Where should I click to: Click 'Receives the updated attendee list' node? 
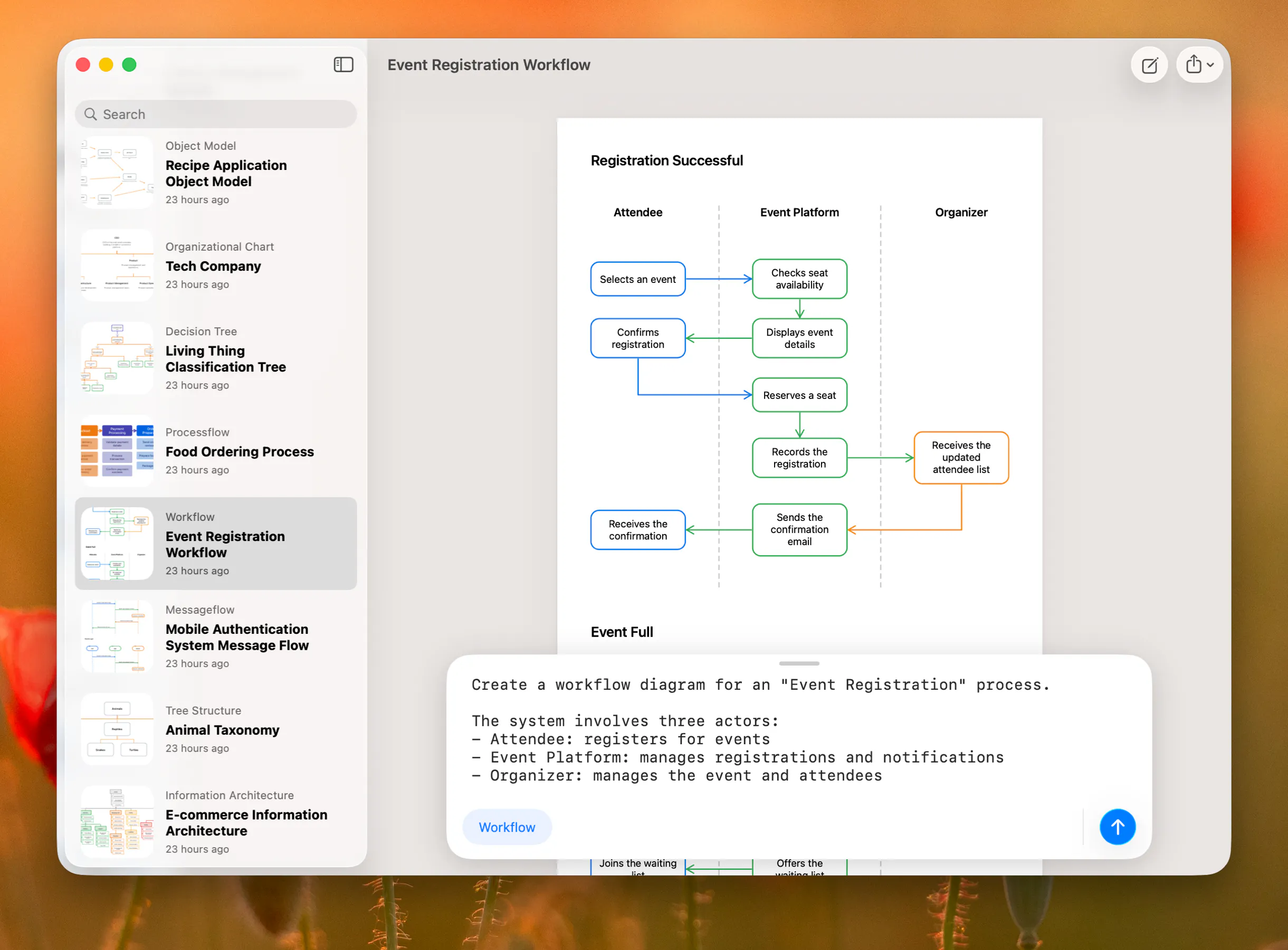[961, 458]
